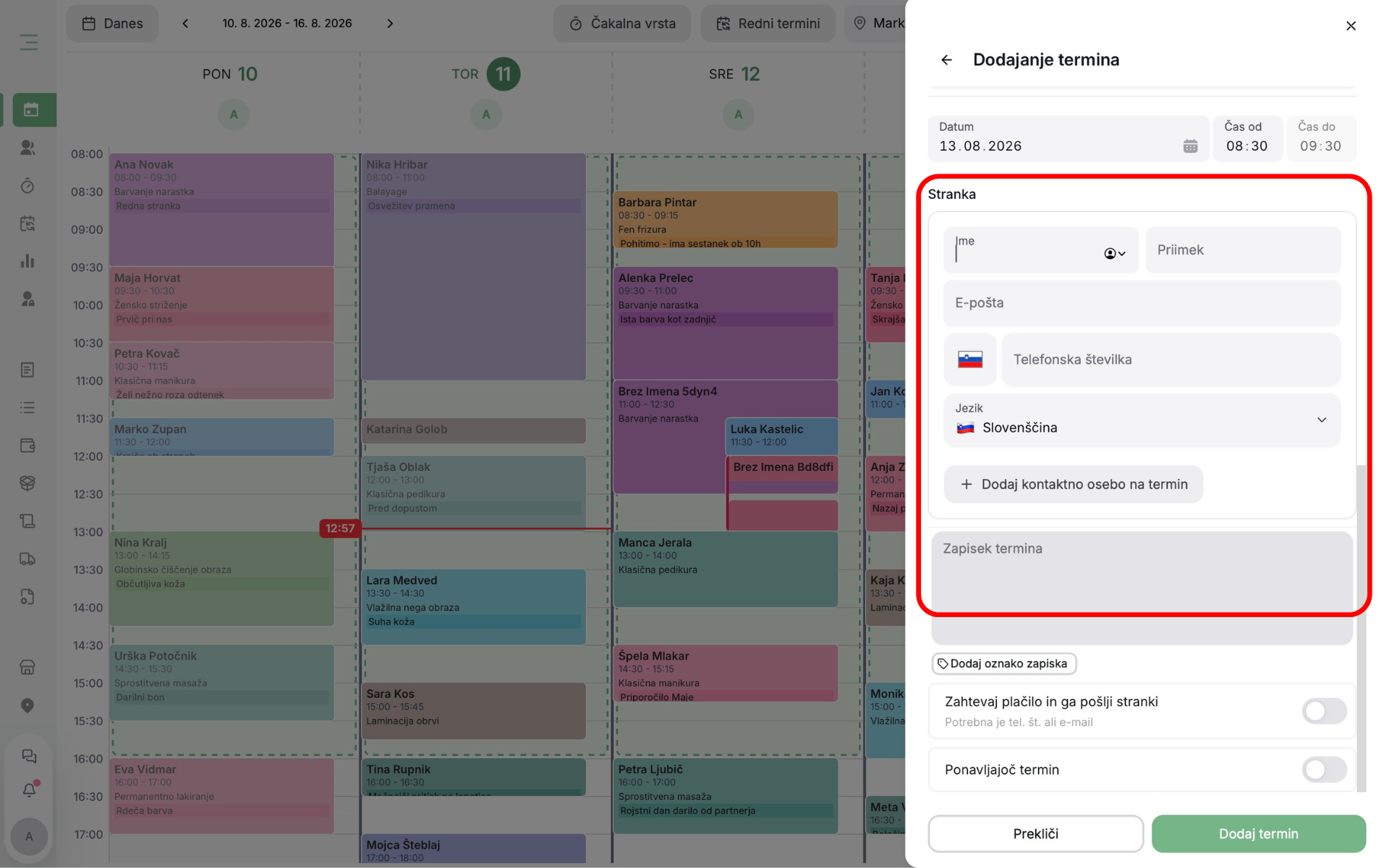Open Eva Vidmar appointment

point(221,796)
